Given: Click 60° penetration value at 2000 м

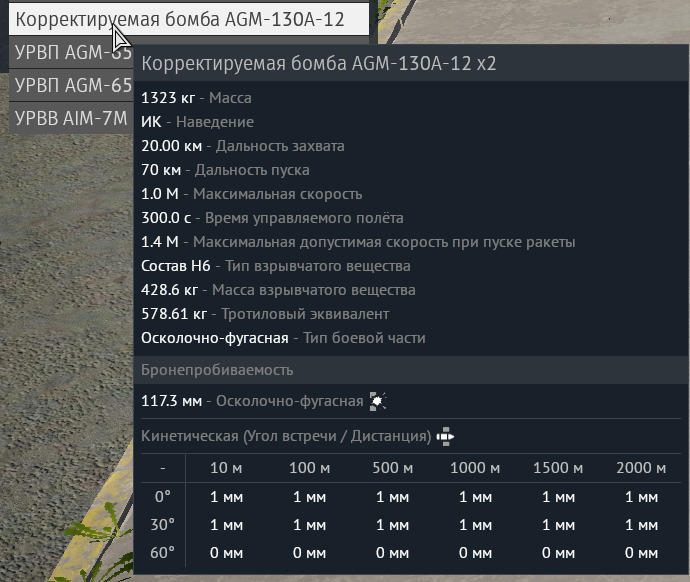Looking at the screenshot, I should (x=642, y=553).
